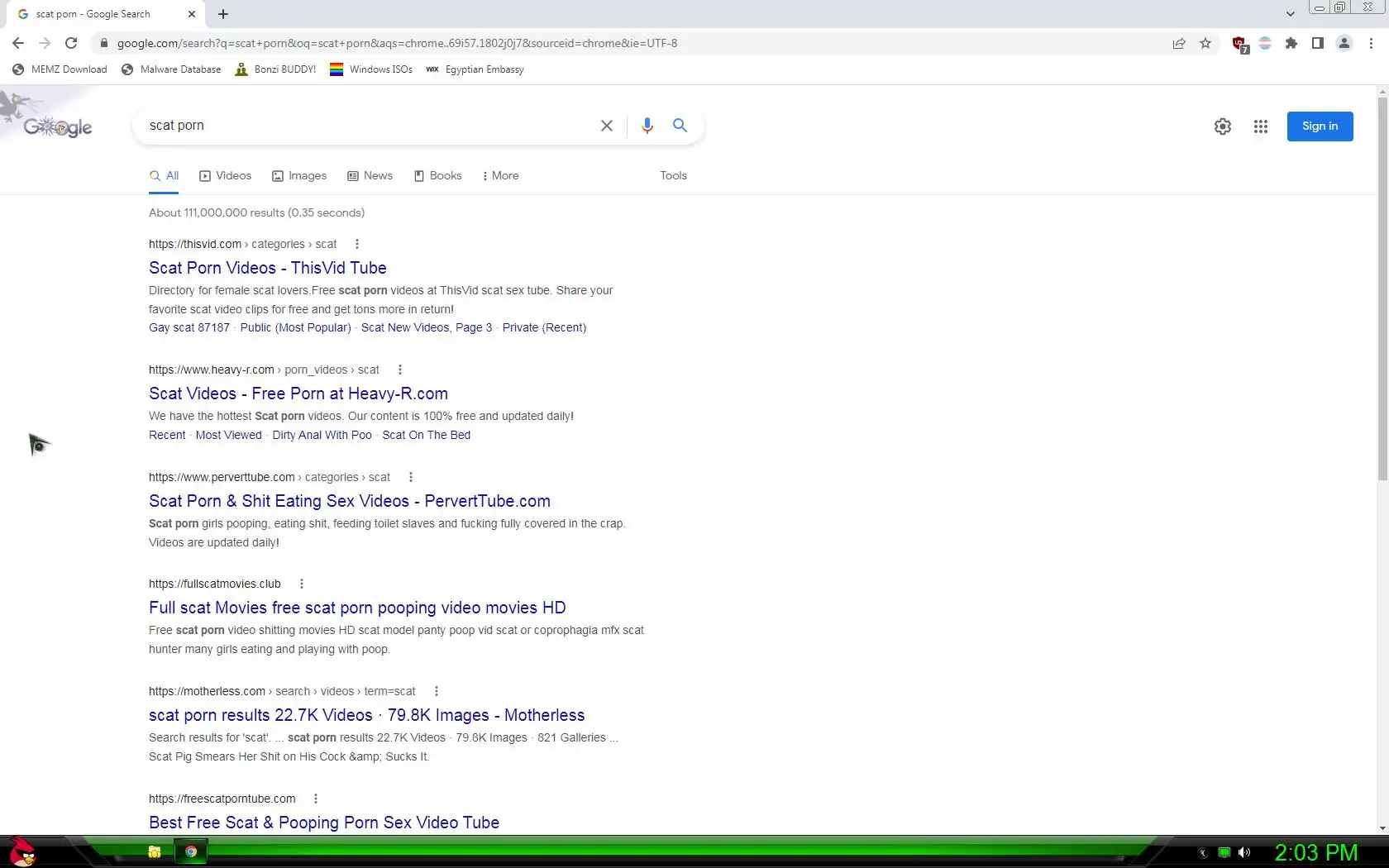Open the Extensions puzzle-piece menu
1389x868 pixels.
coord(1291,43)
